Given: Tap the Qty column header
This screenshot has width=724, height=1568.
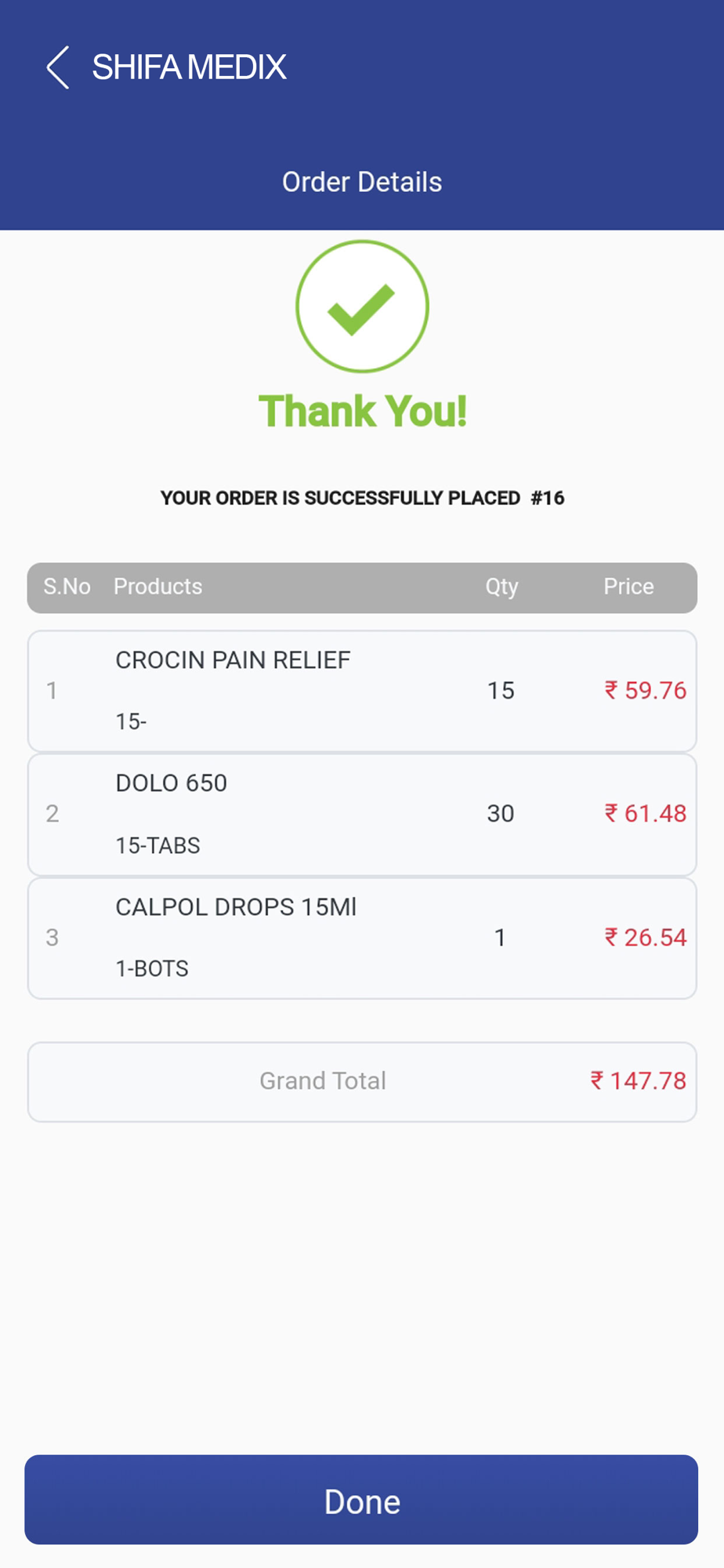Looking at the screenshot, I should (501, 586).
